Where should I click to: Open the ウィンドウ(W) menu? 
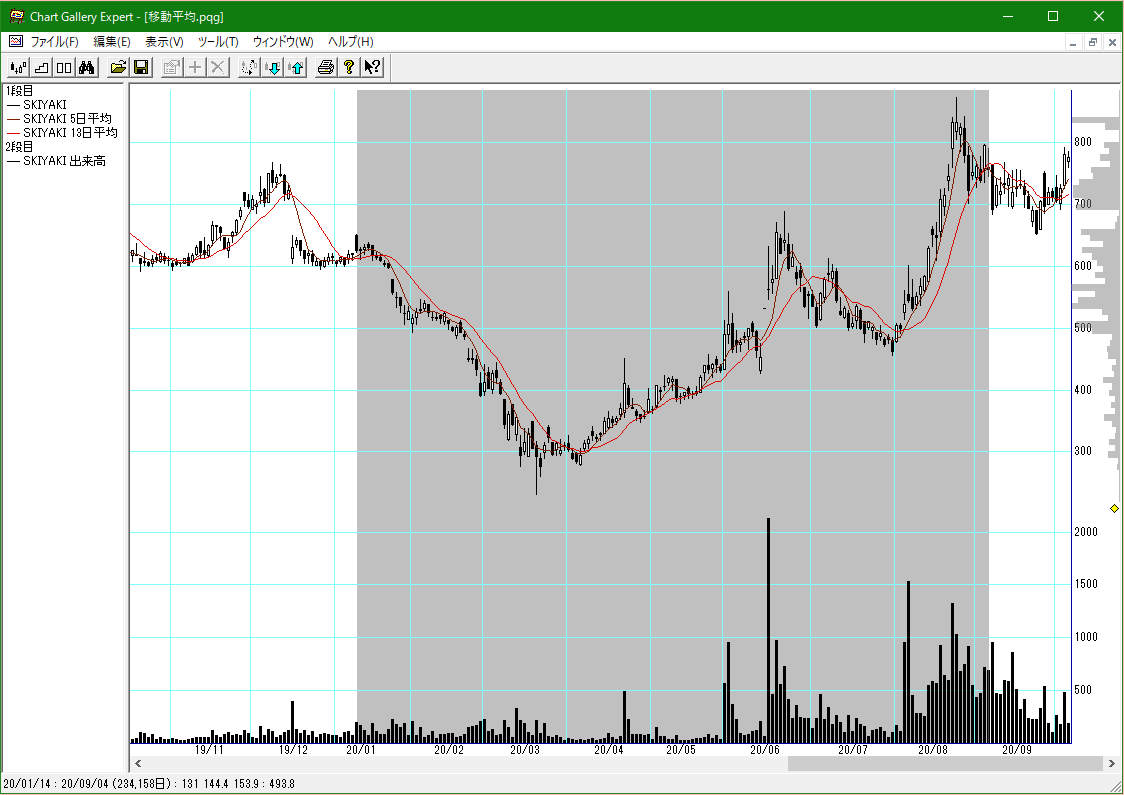(283, 42)
